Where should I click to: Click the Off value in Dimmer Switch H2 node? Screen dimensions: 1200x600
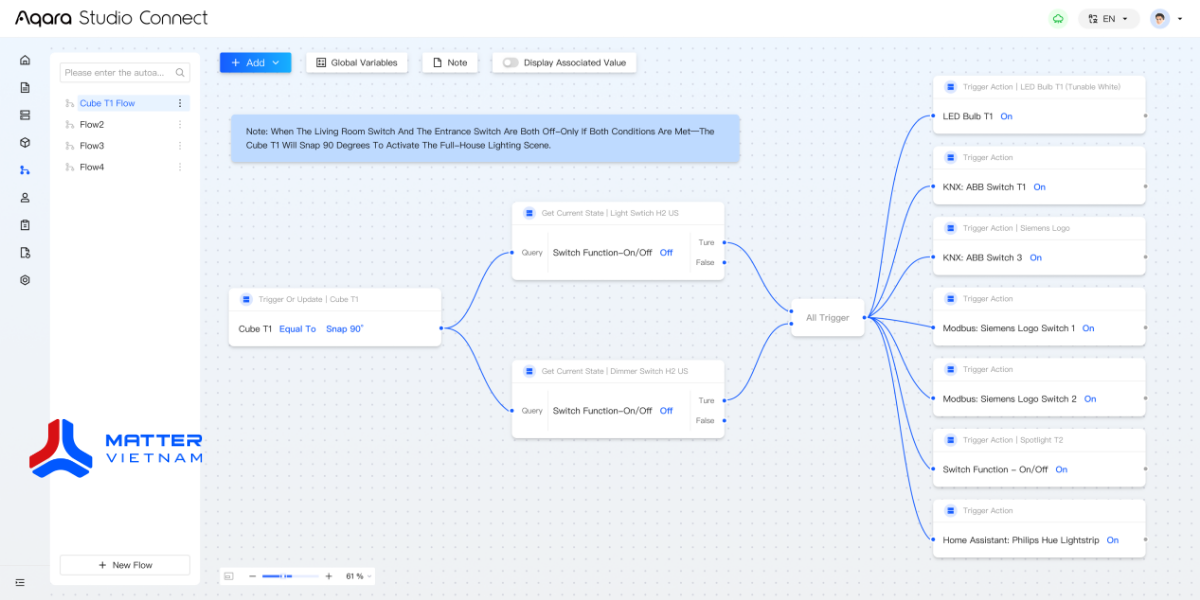[666, 411]
